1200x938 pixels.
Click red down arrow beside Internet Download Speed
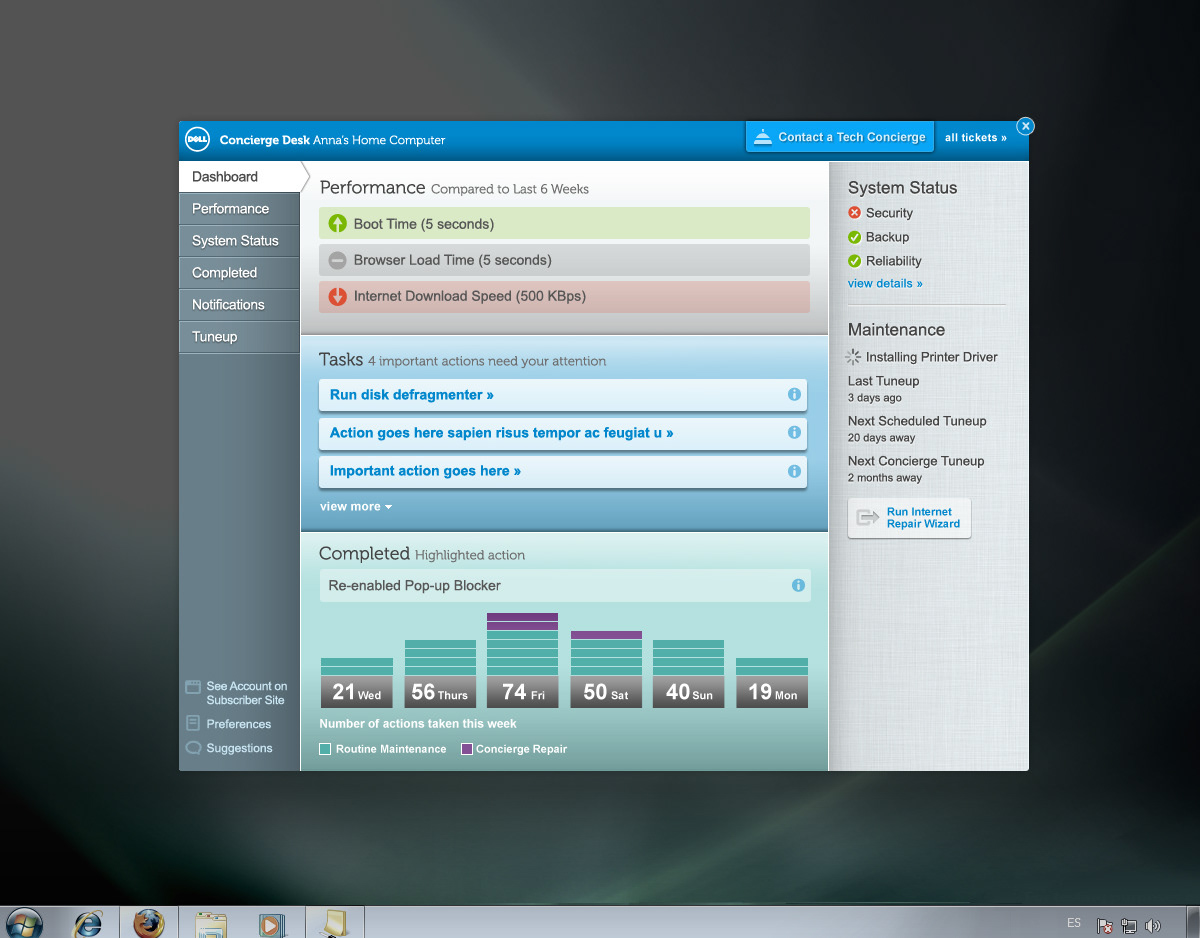(337, 296)
